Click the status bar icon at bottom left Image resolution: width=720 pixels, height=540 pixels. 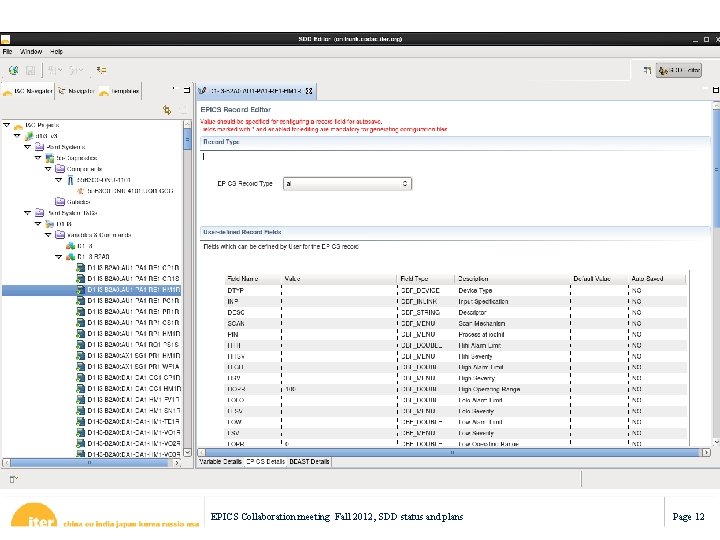[13, 479]
